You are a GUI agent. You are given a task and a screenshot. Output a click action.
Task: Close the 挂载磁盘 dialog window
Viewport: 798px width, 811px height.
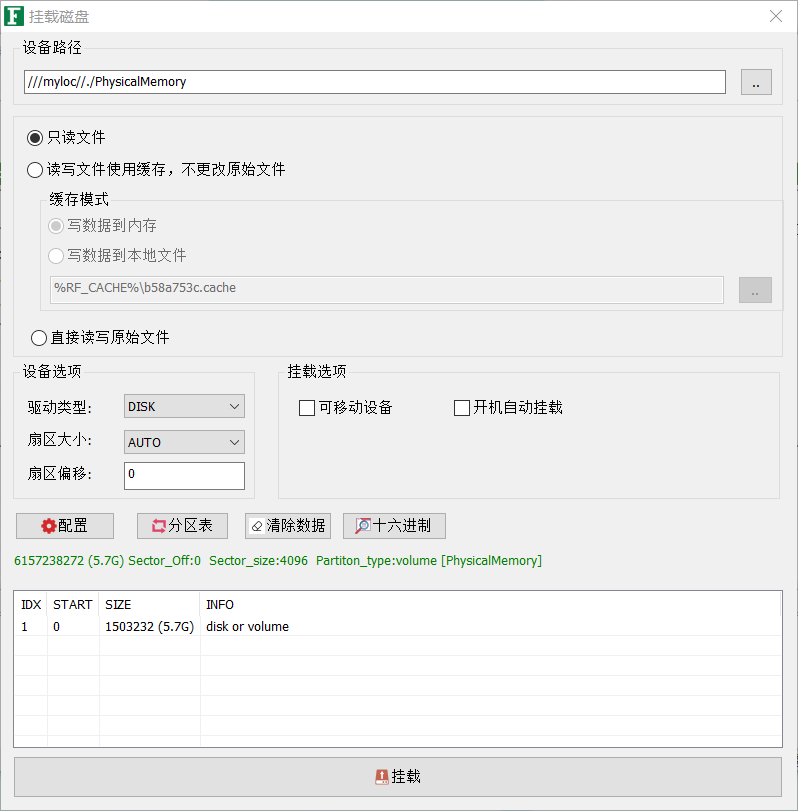(775, 16)
